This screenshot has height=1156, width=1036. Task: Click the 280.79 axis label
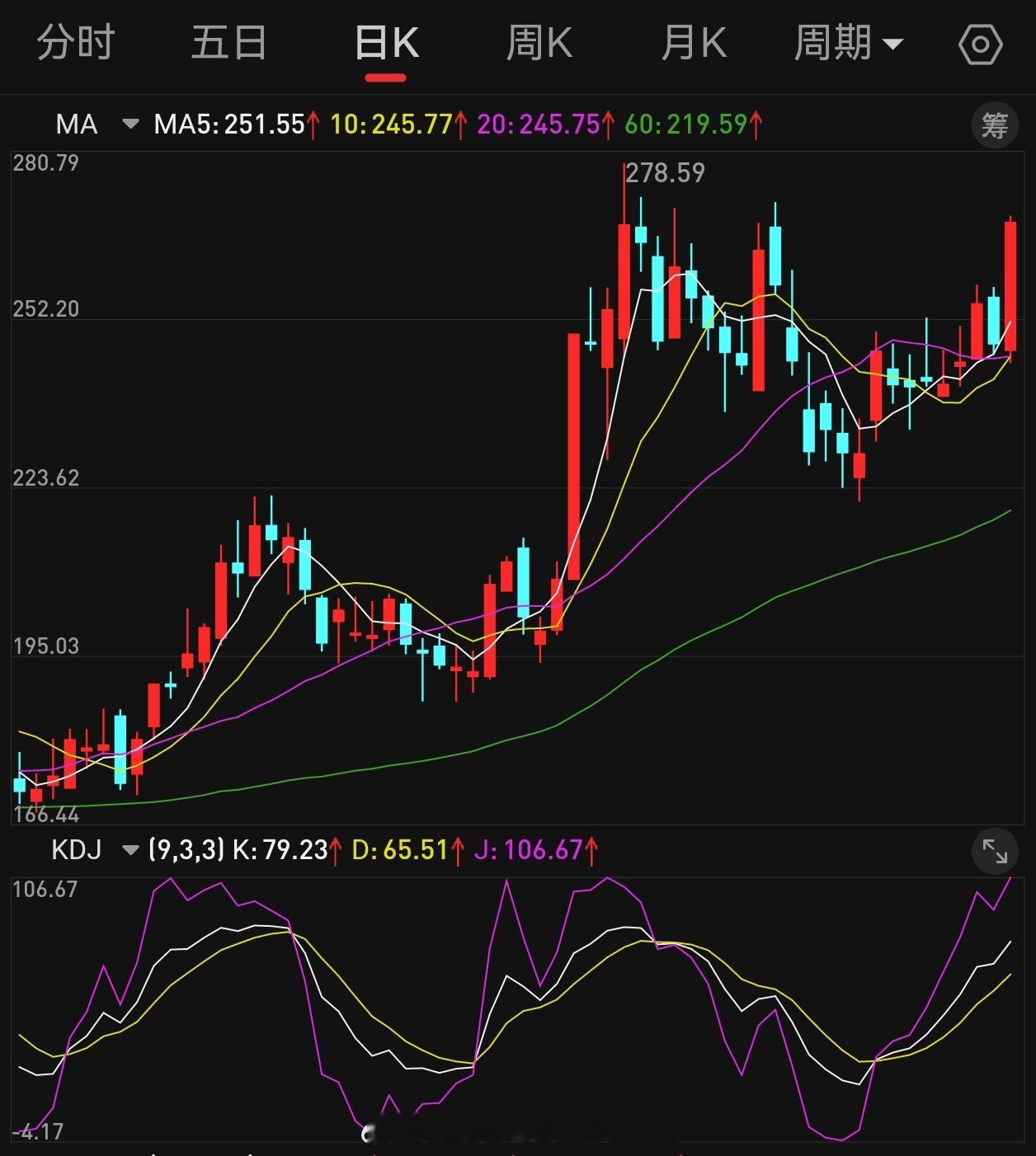click(x=46, y=163)
